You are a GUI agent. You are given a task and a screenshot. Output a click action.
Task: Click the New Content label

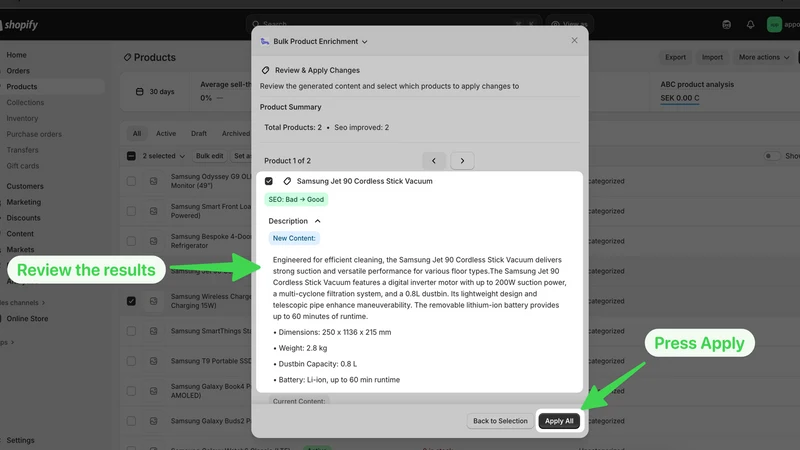coord(294,238)
